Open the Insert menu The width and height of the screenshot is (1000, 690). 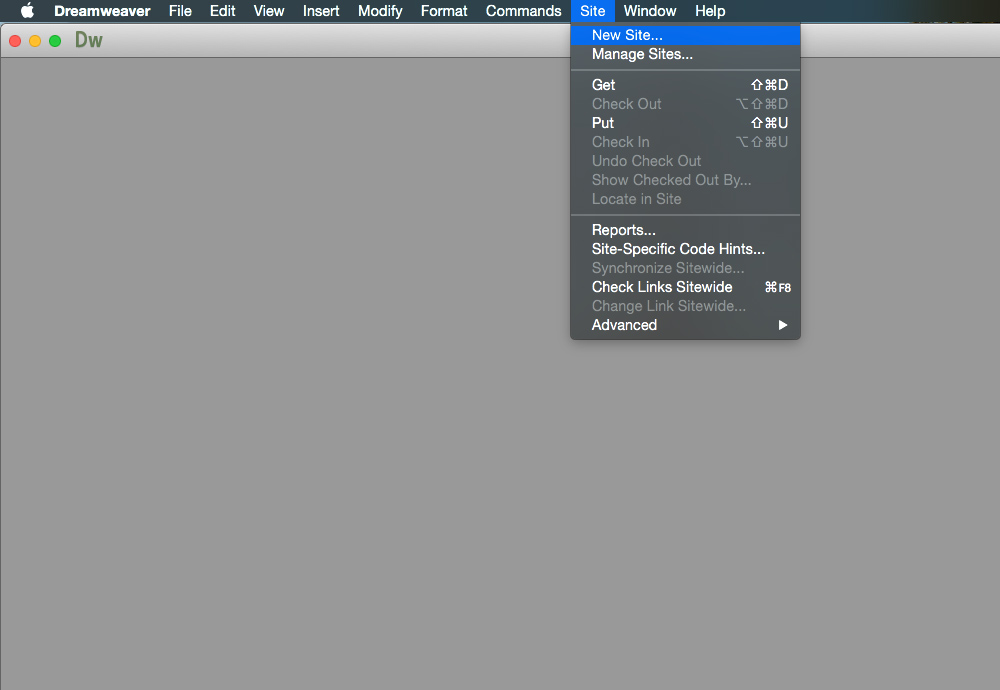click(x=321, y=11)
